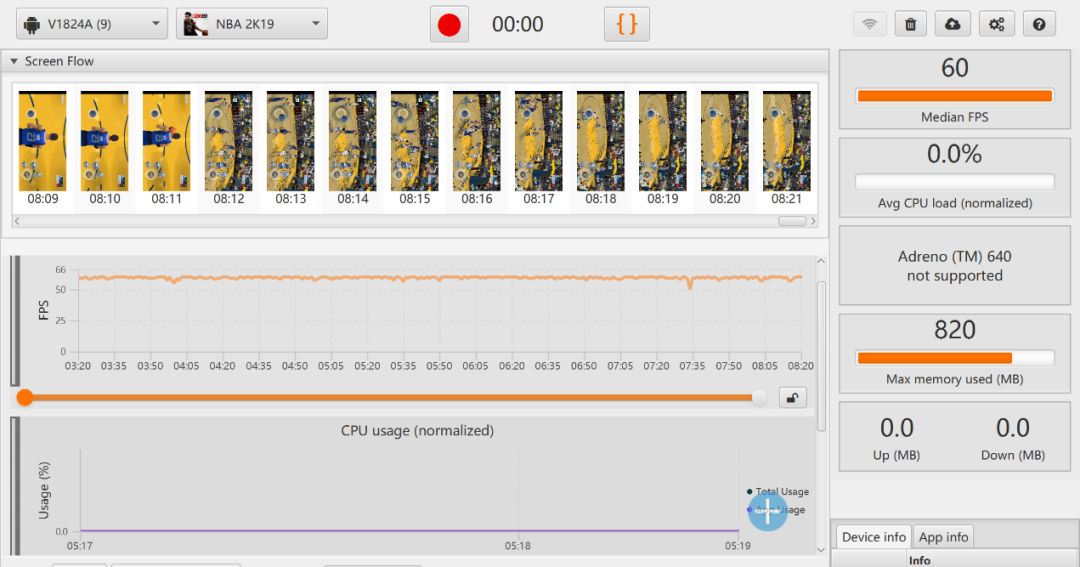The image size is (1080, 567).
Task: Click the charts panel scroll down arrow
Action: click(x=820, y=549)
